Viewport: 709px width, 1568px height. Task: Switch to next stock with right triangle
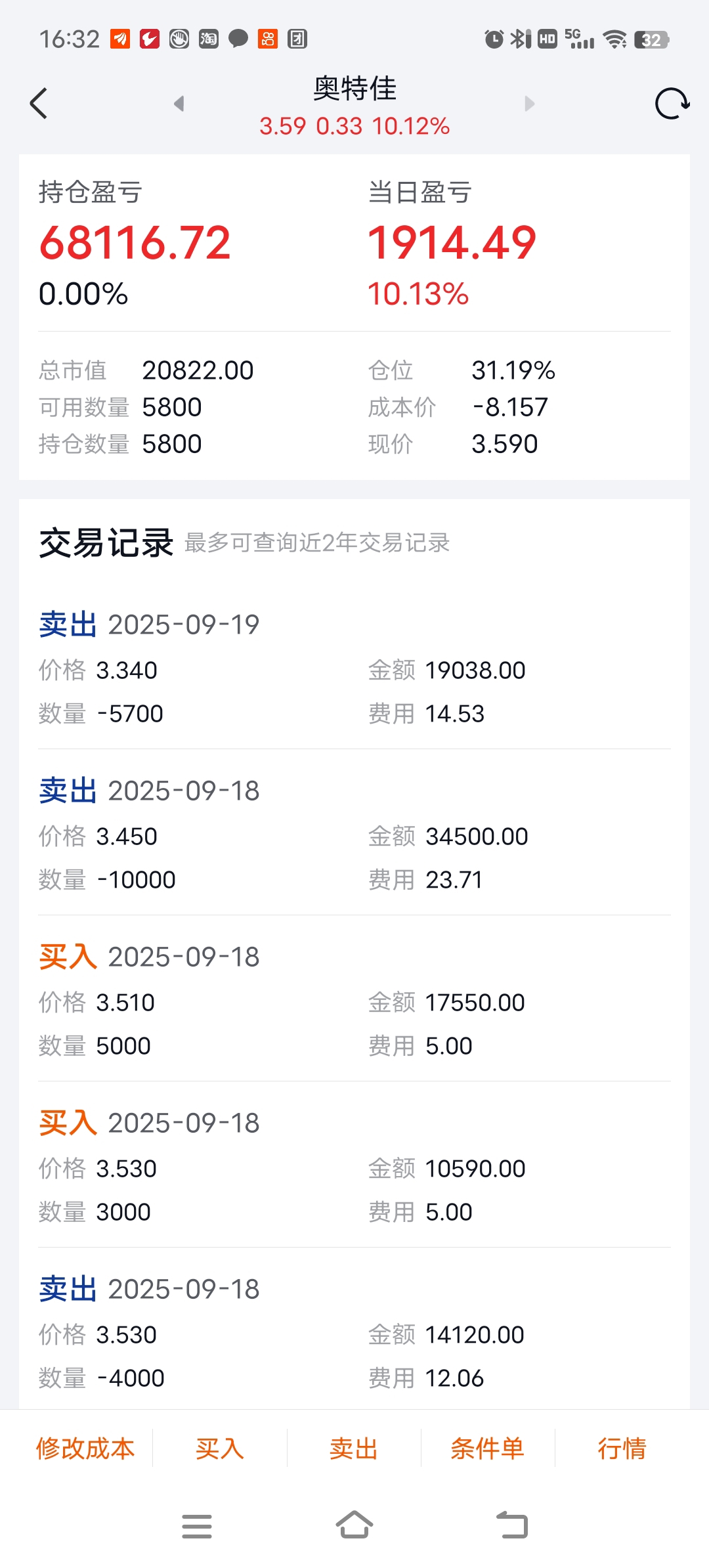[x=530, y=104]
